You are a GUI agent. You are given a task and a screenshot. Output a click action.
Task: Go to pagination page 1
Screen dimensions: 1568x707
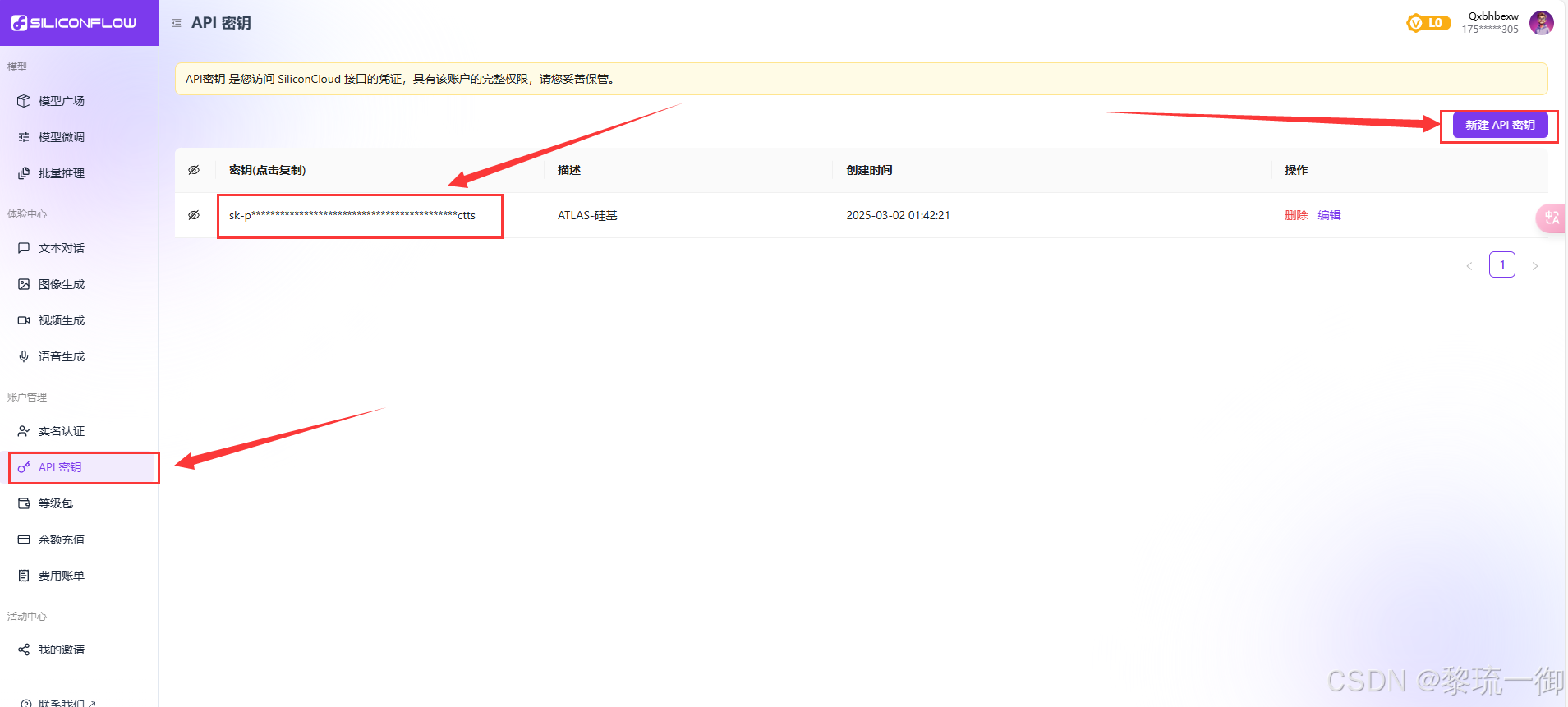click(1502, 264)
